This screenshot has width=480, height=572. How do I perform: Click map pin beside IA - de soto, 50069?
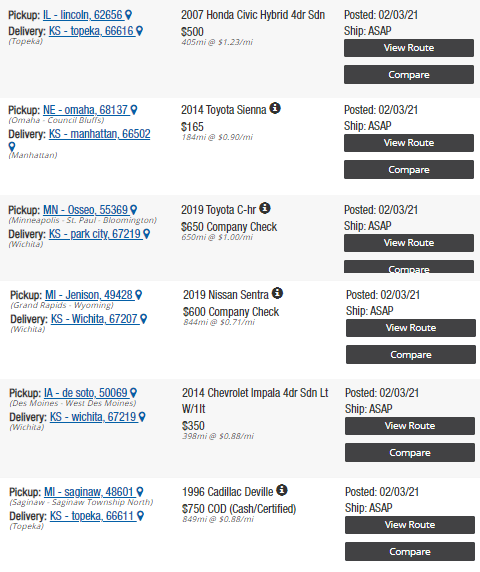[133, 393]
